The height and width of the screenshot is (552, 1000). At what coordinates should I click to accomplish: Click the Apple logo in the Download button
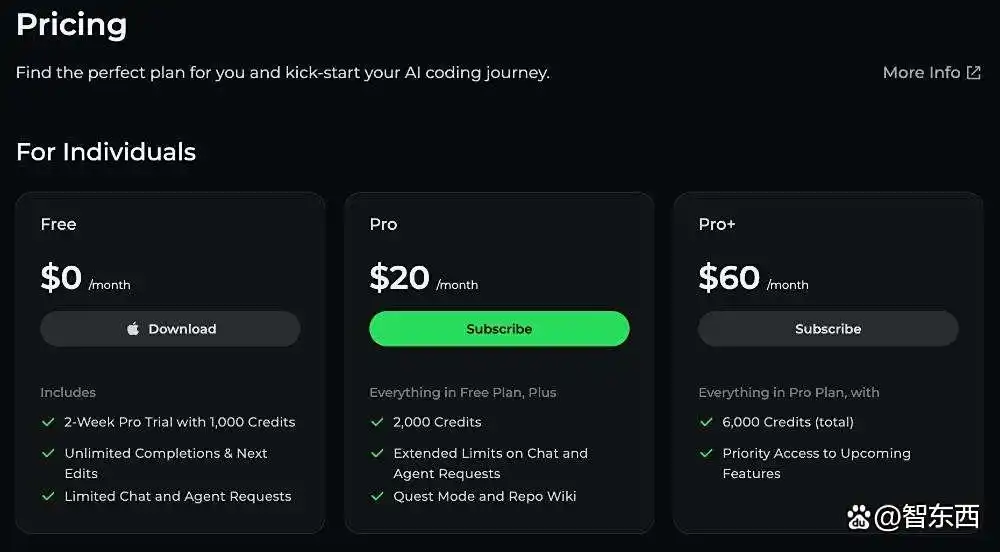coord(133,329)
